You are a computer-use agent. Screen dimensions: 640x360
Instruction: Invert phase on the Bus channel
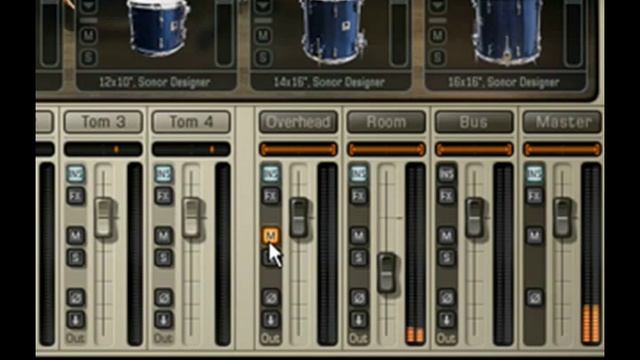447,298
